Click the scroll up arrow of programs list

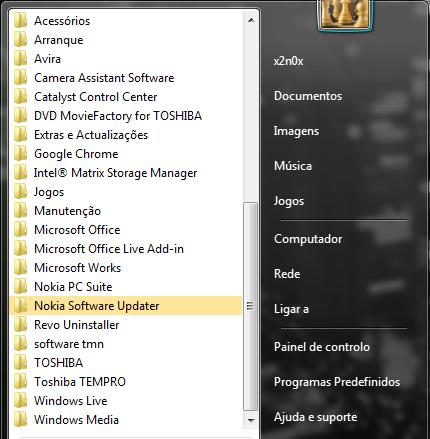(251, 20)
